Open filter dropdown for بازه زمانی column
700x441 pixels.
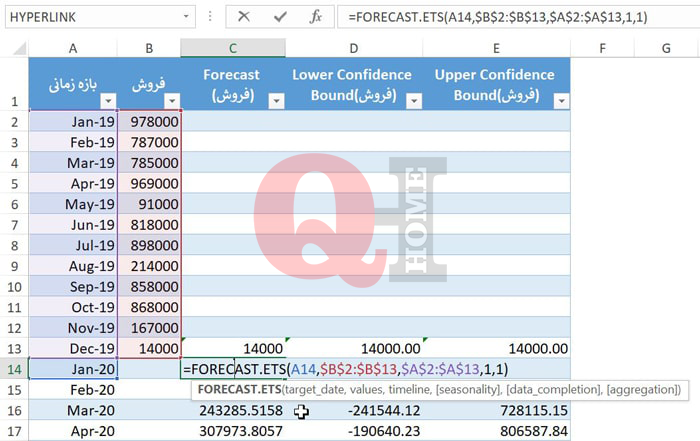click(108, 100)
